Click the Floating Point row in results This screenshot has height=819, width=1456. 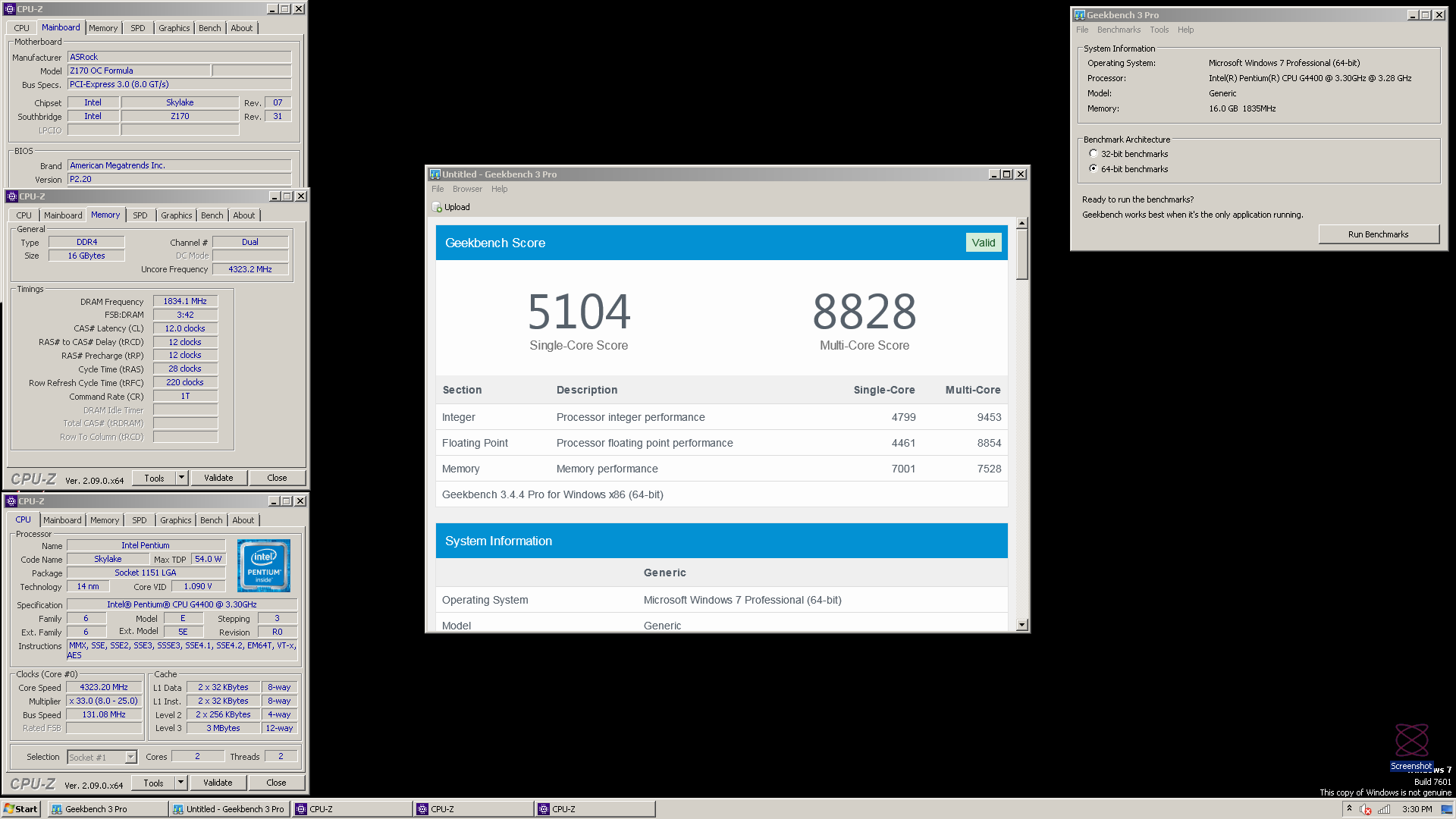click(x=721, y=443)
